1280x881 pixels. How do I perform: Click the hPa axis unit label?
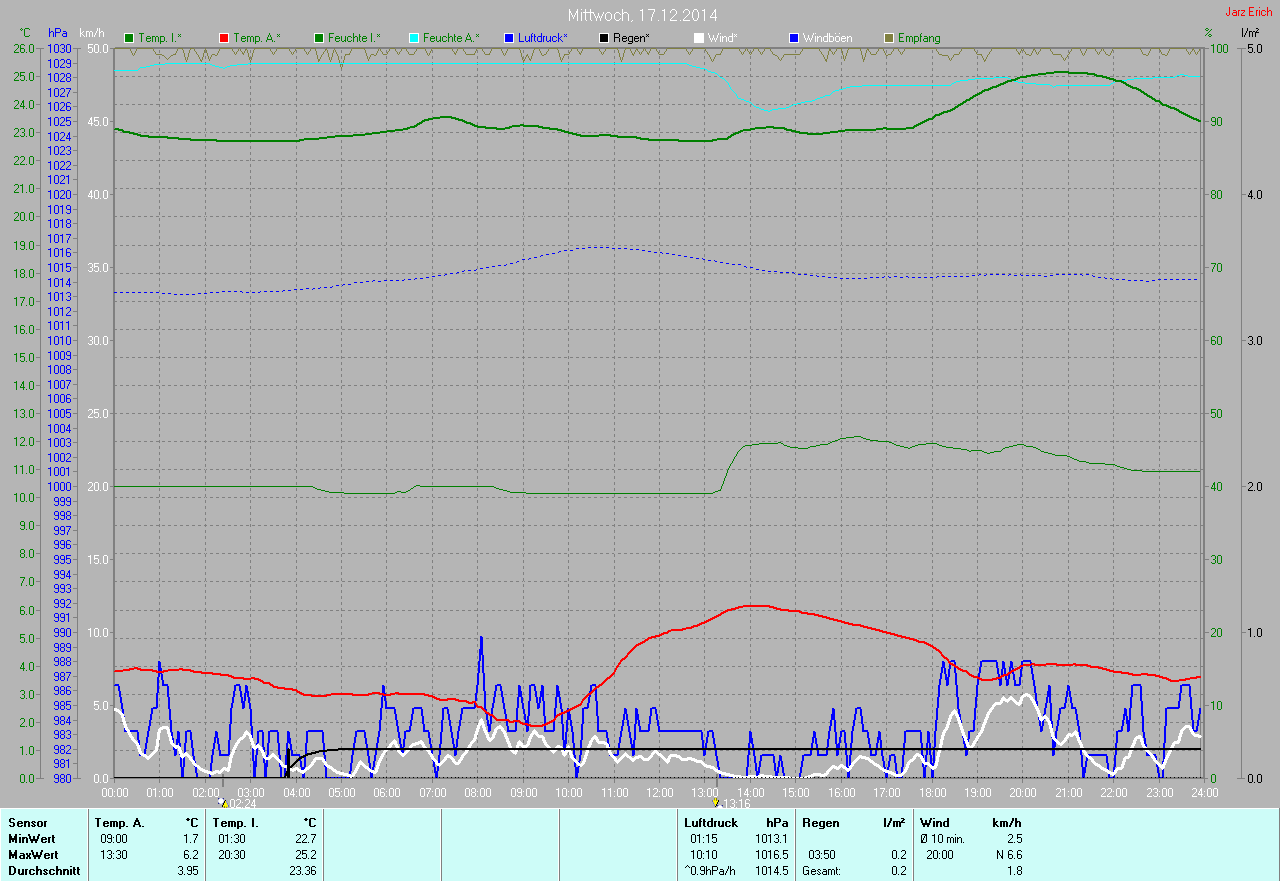click(x=58, y=34)
